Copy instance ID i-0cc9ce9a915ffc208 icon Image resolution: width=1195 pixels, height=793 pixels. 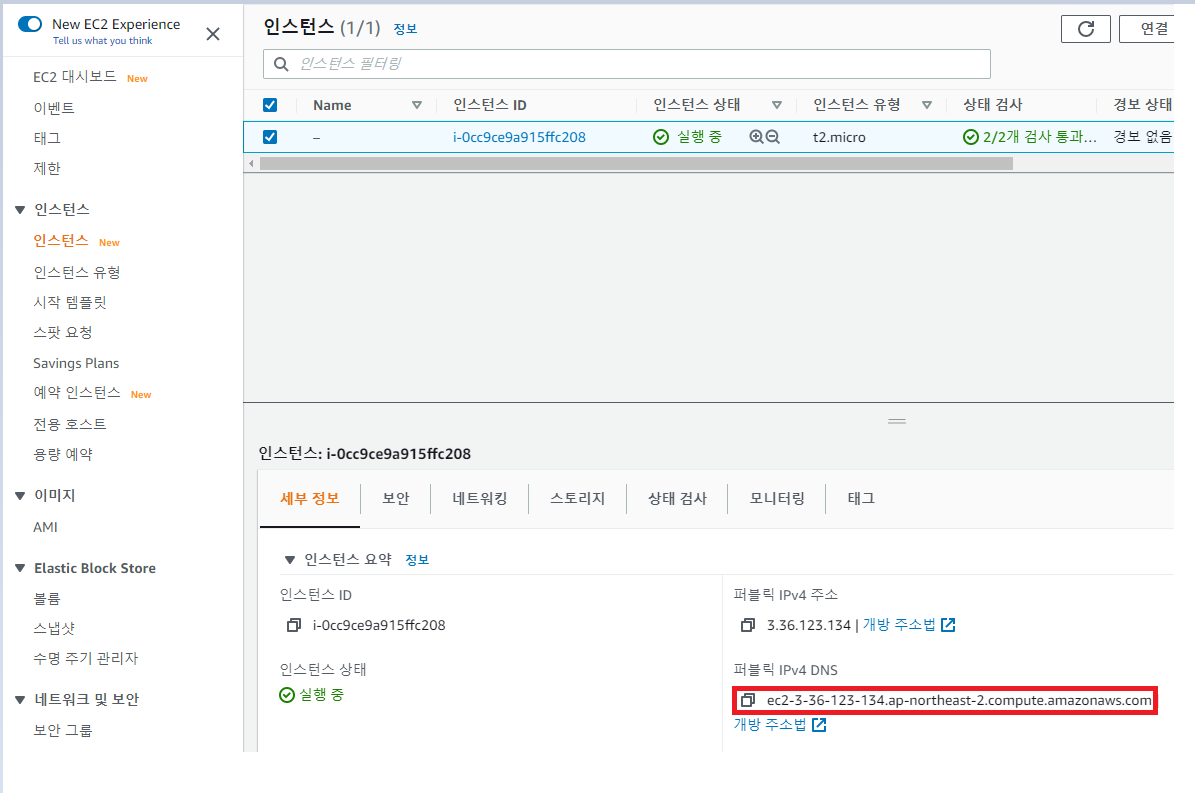click(293, 625)
